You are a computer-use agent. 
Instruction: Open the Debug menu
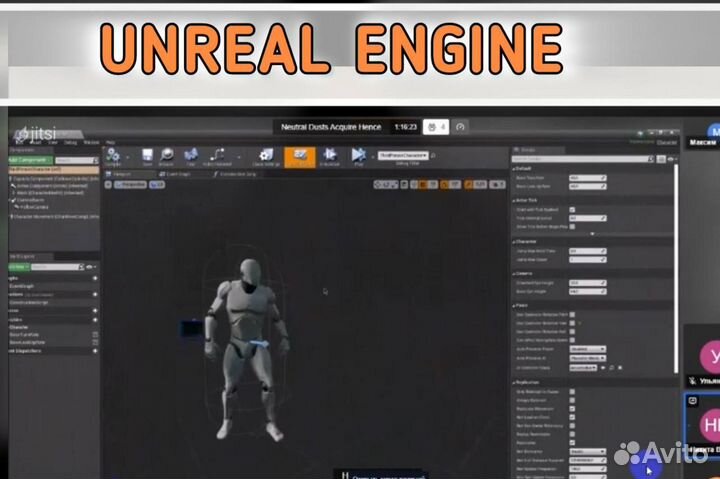(70, 142)
